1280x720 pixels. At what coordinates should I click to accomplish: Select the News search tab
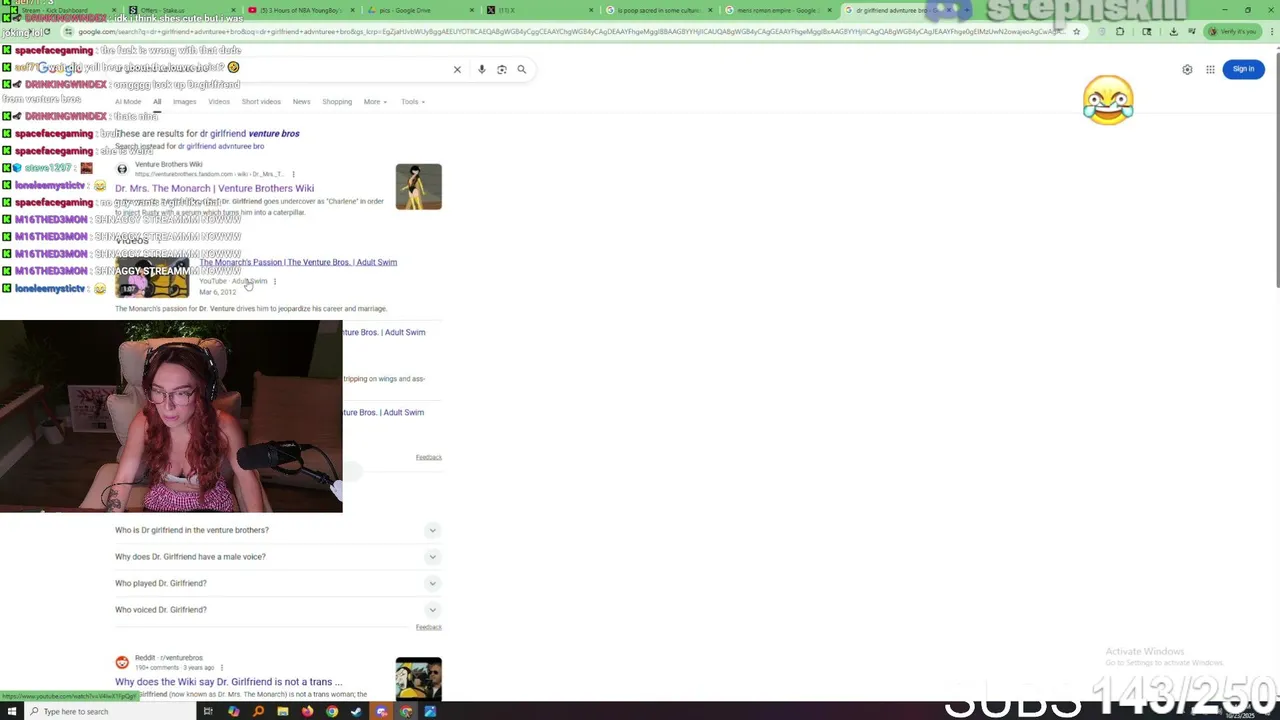pos(301,101)
